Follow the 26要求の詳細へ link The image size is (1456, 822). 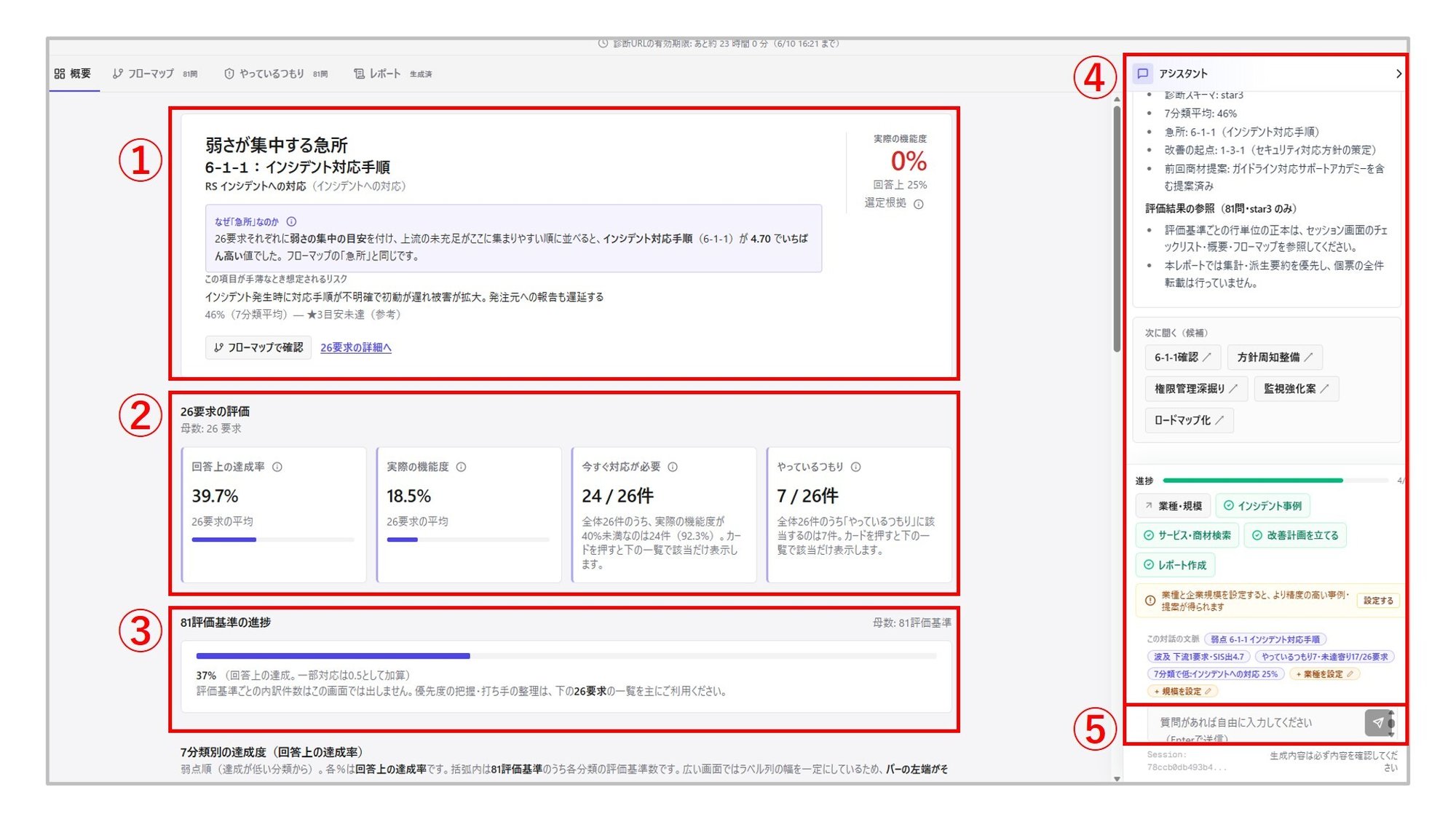coord(356,347)
